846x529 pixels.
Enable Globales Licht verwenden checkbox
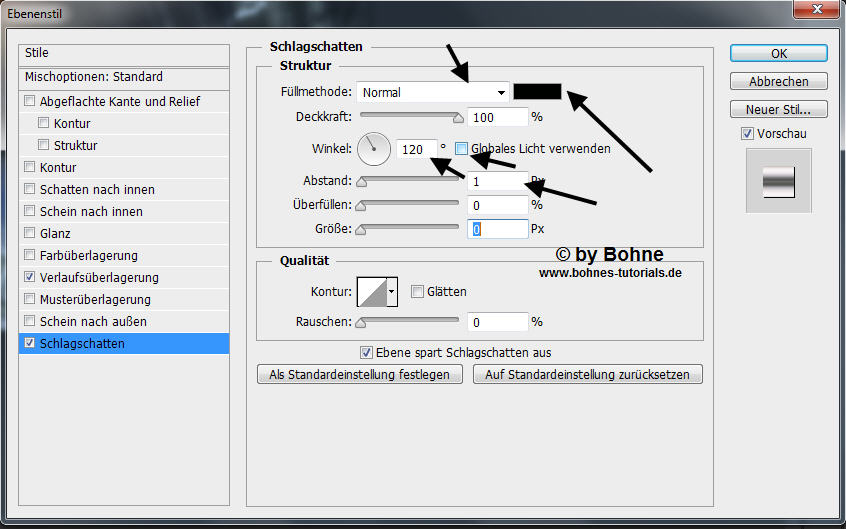[x=461, y=149]
